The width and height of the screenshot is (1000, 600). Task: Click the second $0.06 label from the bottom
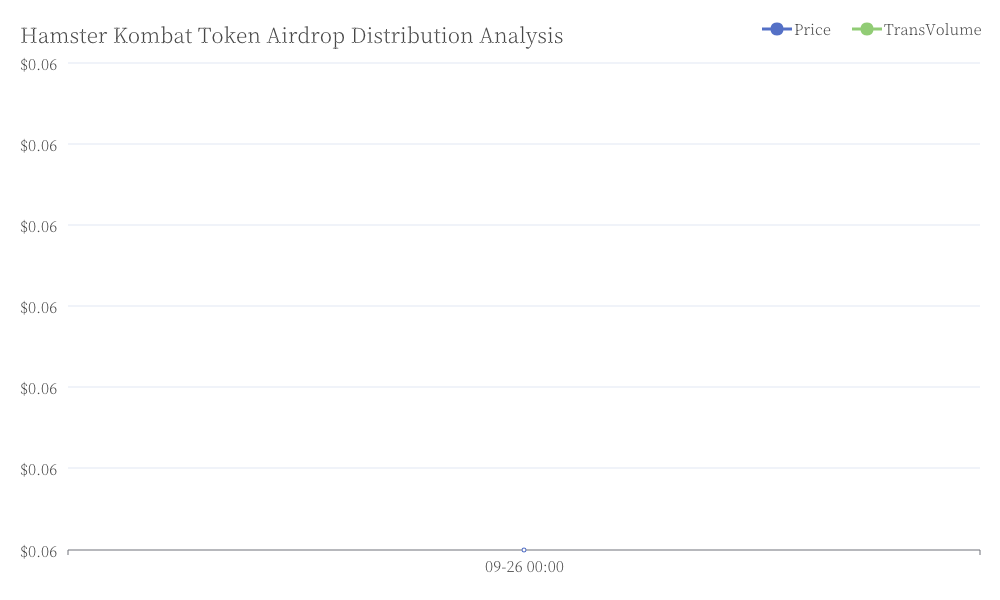tap(38, 469)
